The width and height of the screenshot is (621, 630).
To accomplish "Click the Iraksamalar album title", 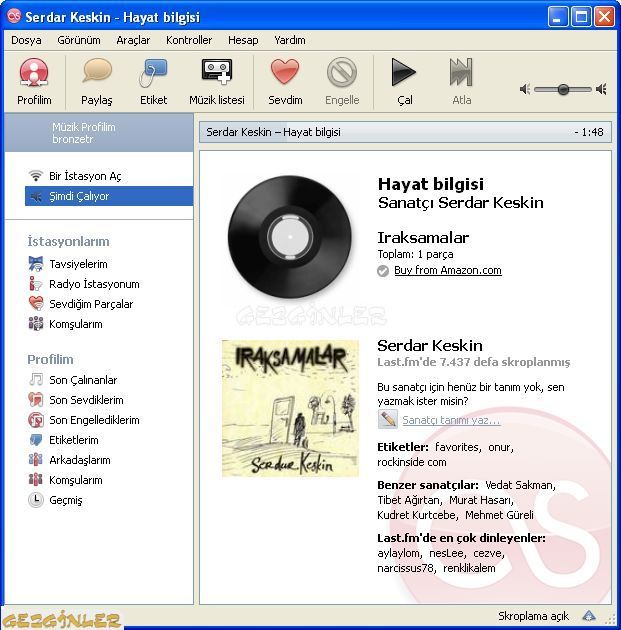I will (x=423, y=238).
